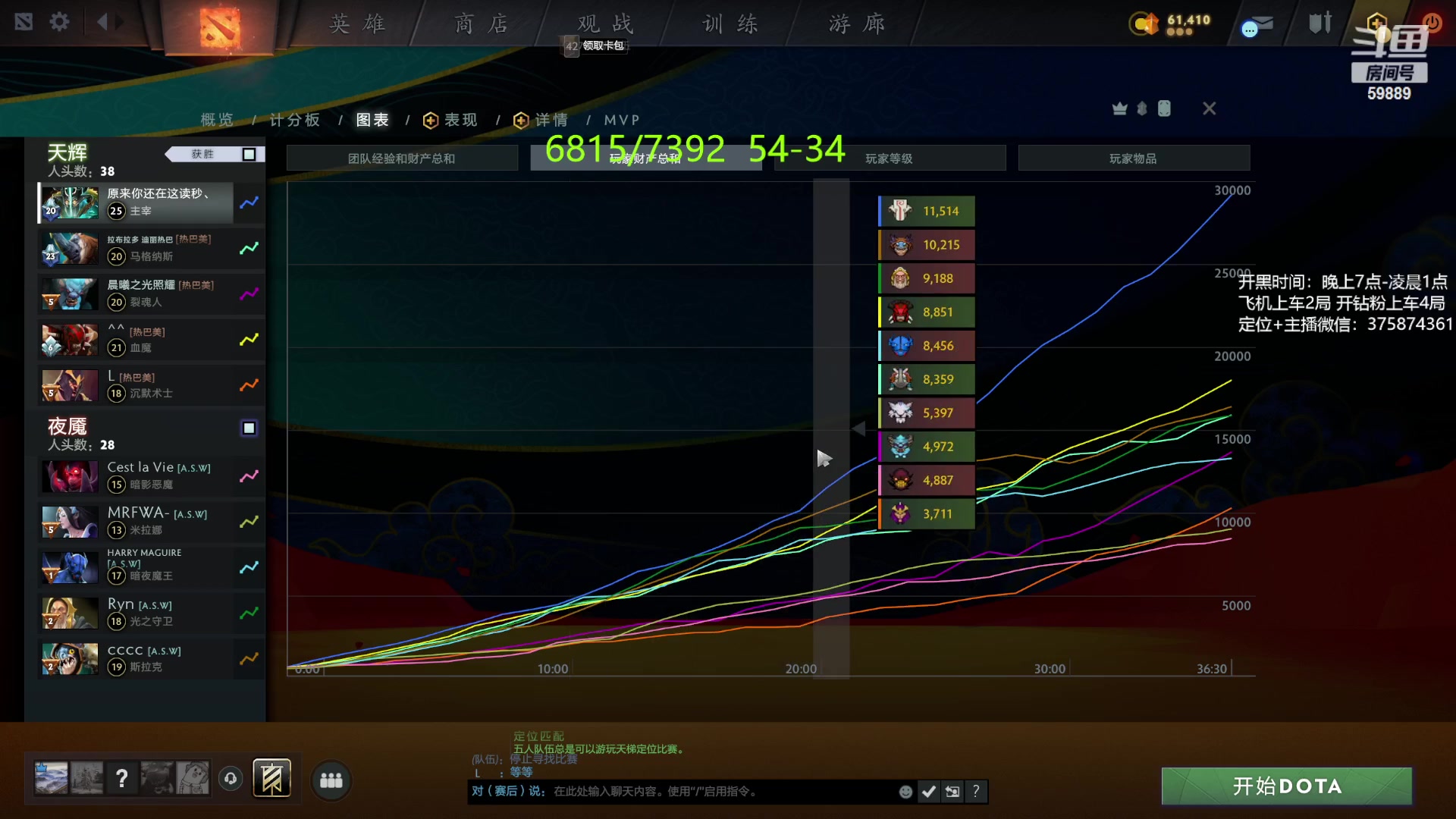1456x819 pixels.
Task: Open the settings gear
Action: coord(59,21)
